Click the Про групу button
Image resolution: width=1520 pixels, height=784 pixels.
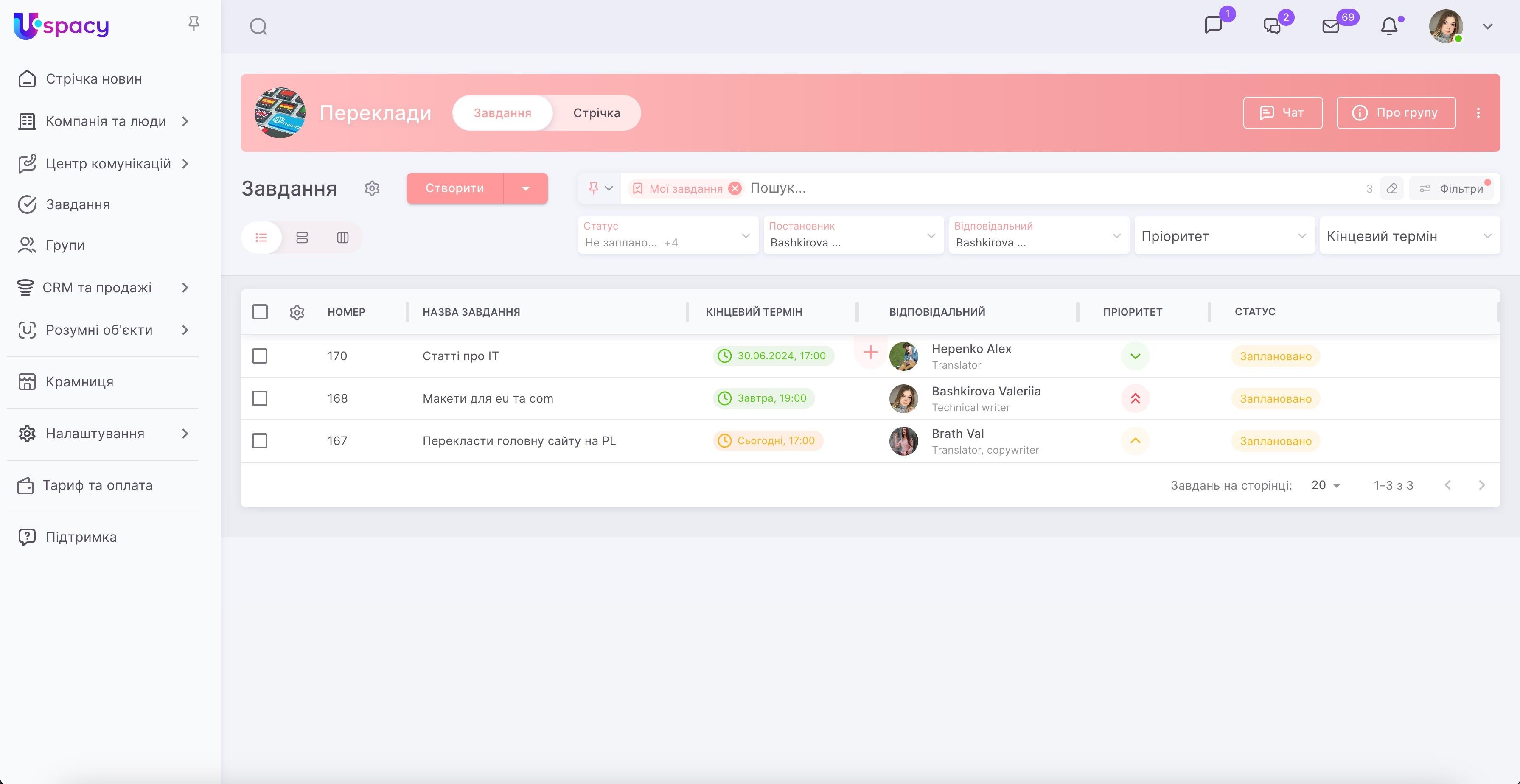(1396, 113)
